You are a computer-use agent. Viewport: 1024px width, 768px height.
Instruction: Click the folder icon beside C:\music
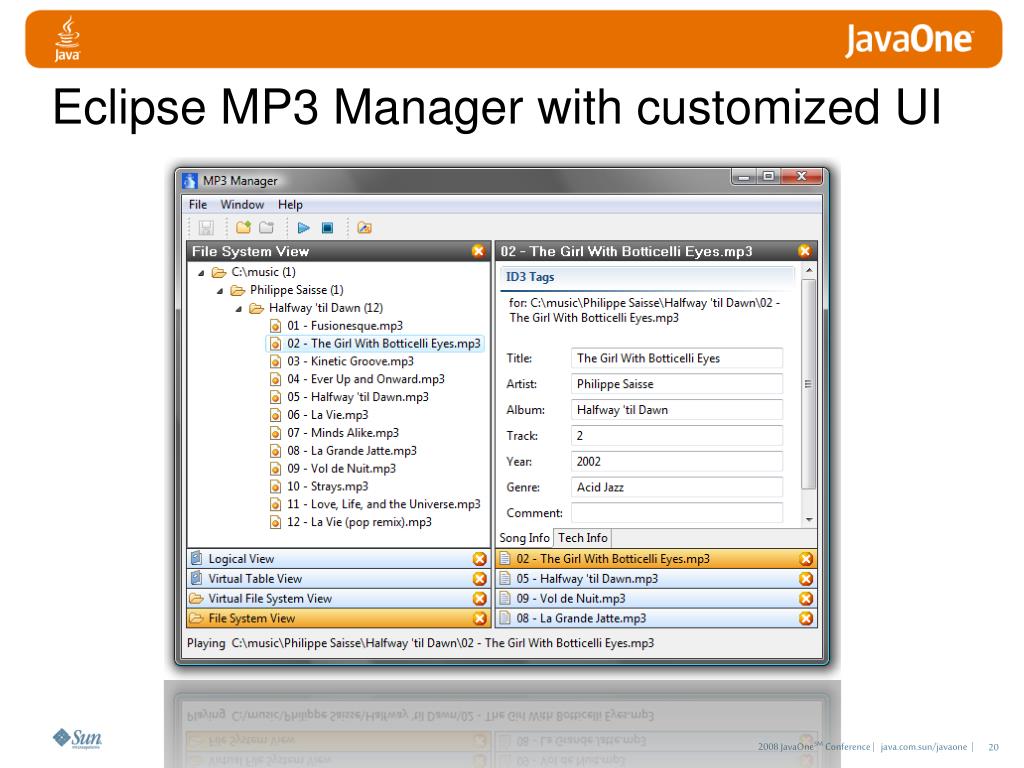click(x=219, y=272)
